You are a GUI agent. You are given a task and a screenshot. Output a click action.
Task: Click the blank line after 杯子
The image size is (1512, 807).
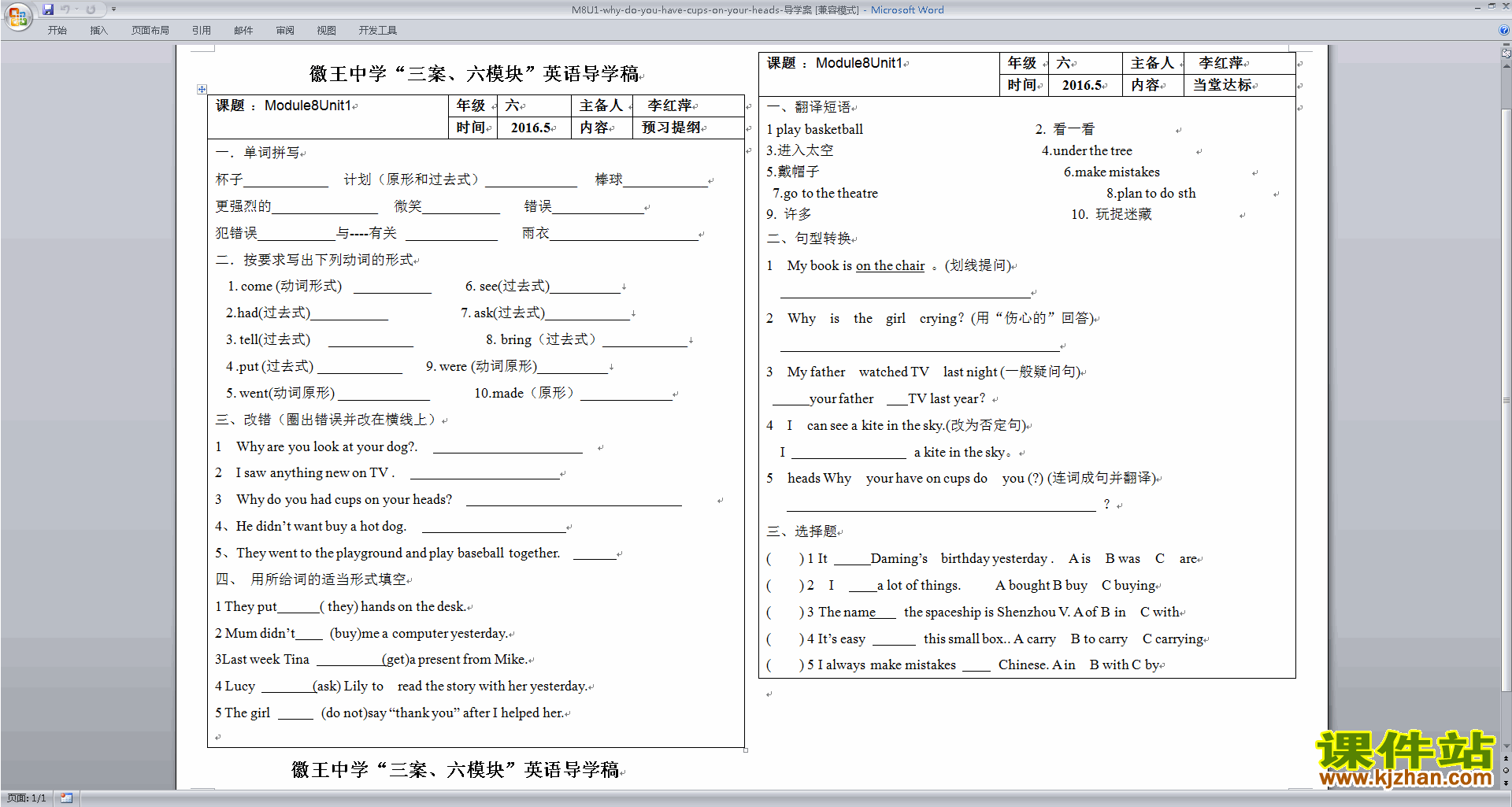286,182
